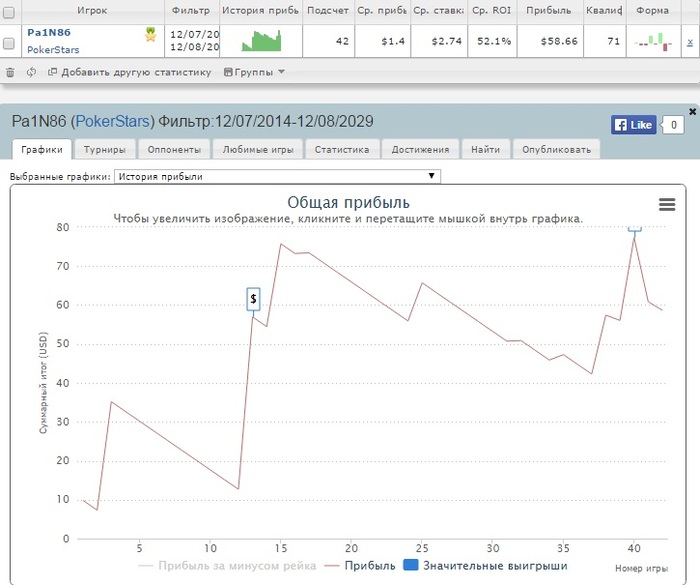This screenshot has height=585, width=700.
Task: Sort by the Фильтр column header
Action: pyautogui.click(x=191, y=10)
